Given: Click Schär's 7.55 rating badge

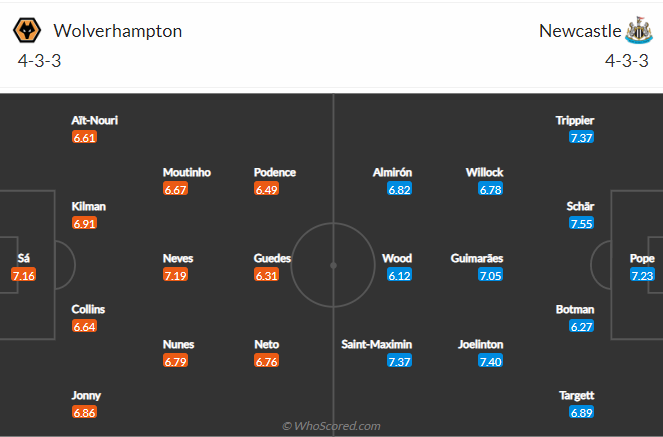Looking at the screenshot, I should 581,223.
